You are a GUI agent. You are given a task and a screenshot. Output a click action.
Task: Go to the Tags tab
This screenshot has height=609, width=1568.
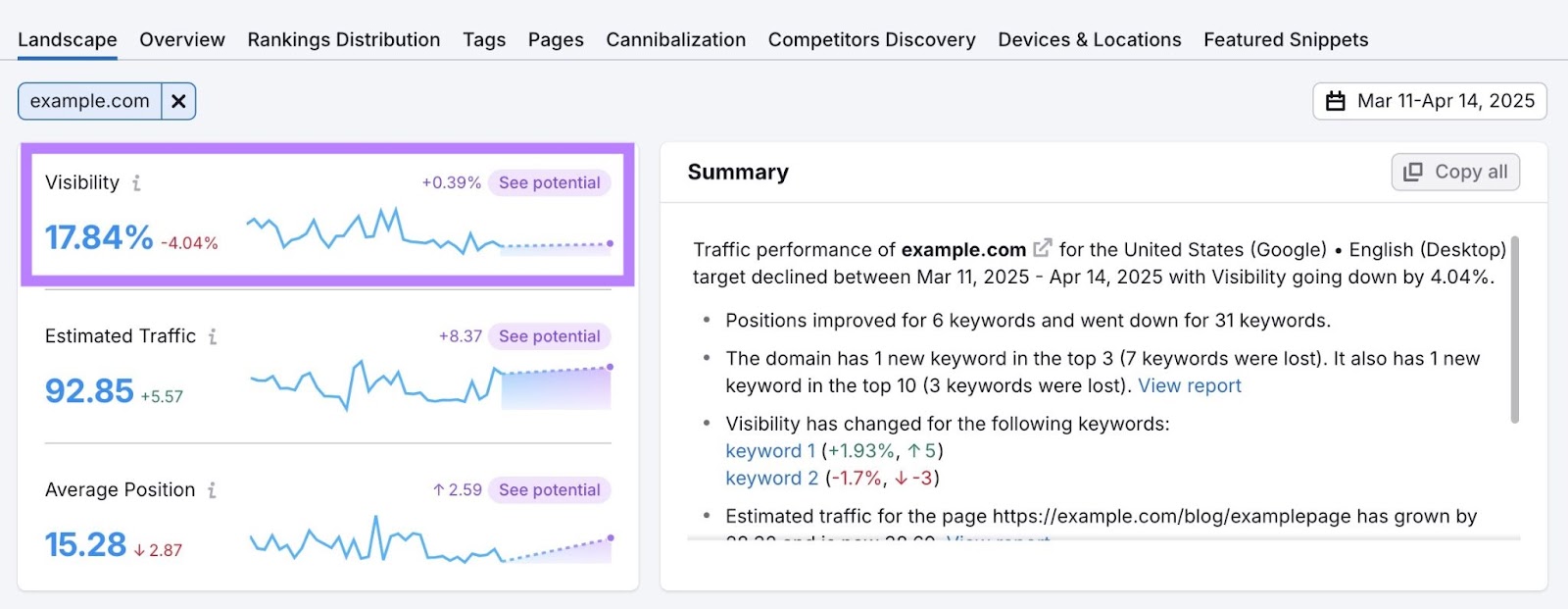[484, 40]
